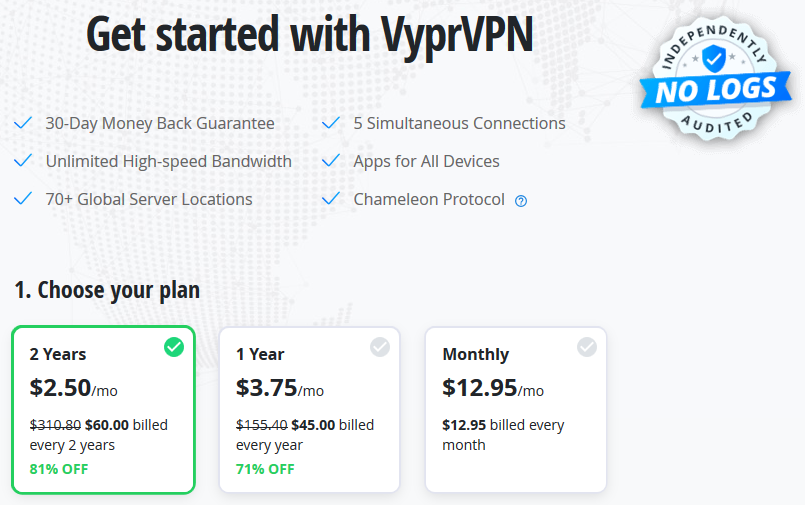Click the Choose your plan section heading
Image resolution: width=805 pixels, height=505 pixels.
click(107, 290)
